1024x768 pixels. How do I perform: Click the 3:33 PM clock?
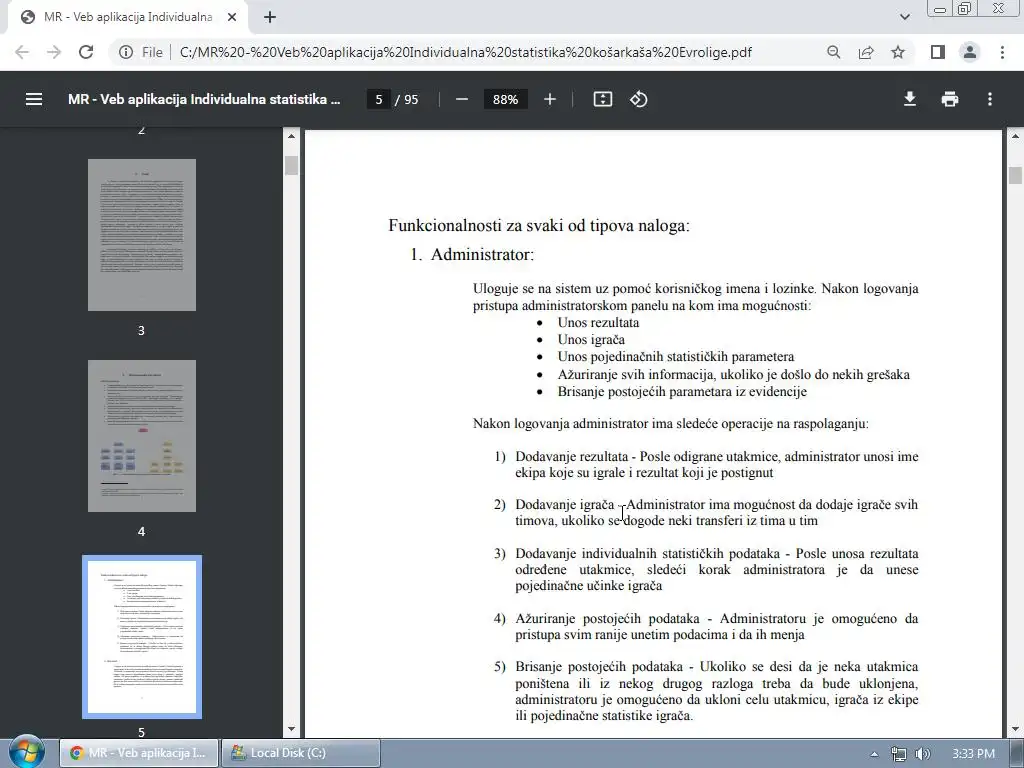tap(974, 754)
